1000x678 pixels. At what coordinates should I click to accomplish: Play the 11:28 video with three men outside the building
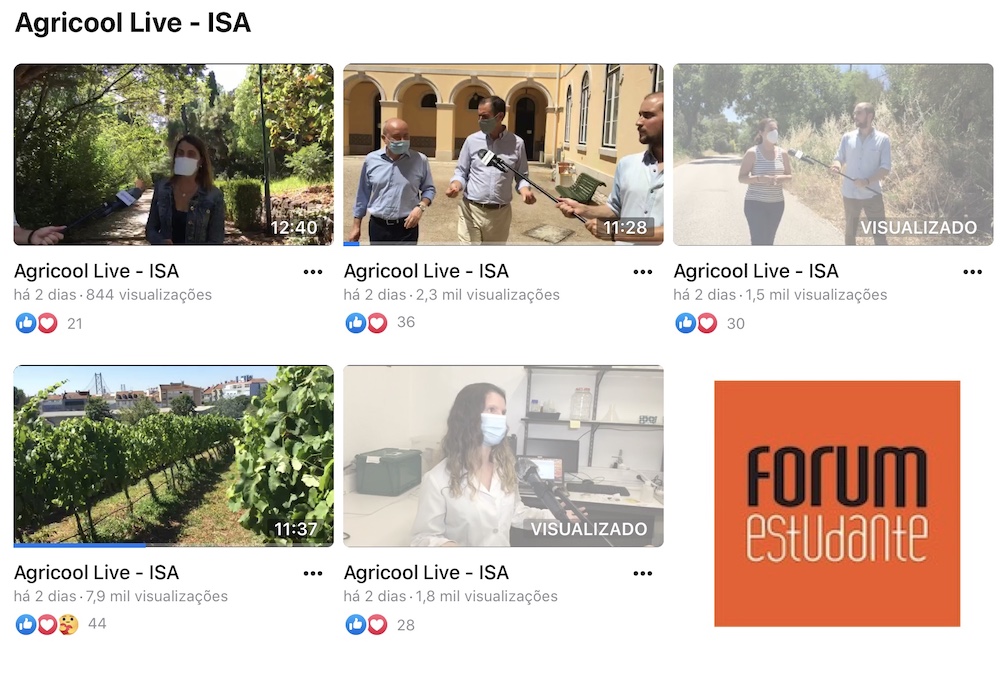coord(503,154)
